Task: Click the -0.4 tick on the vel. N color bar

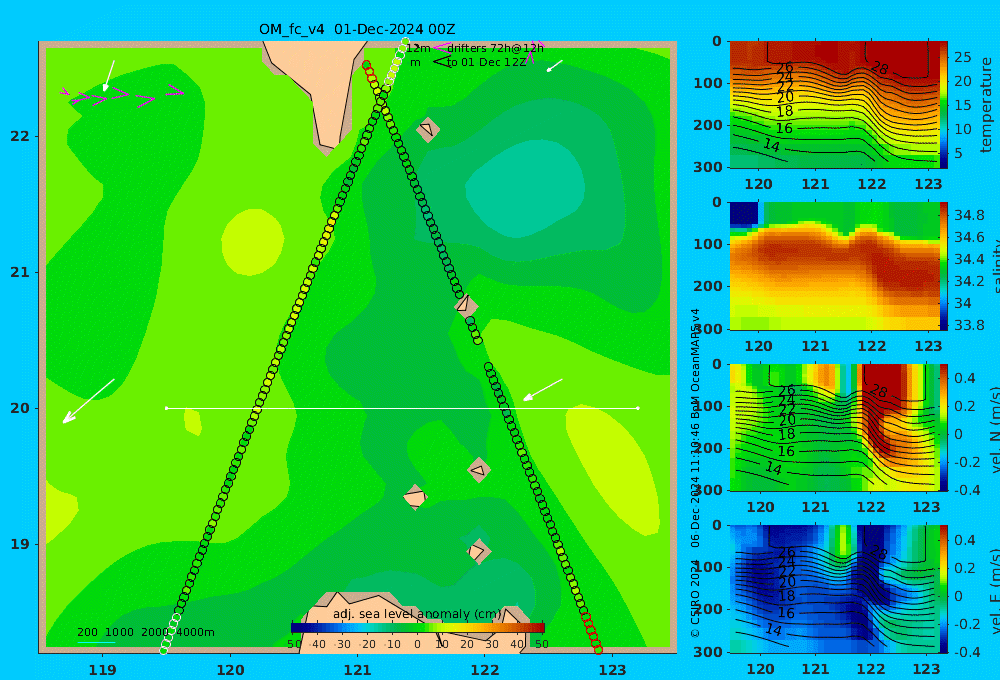Action: click(965, 490)
